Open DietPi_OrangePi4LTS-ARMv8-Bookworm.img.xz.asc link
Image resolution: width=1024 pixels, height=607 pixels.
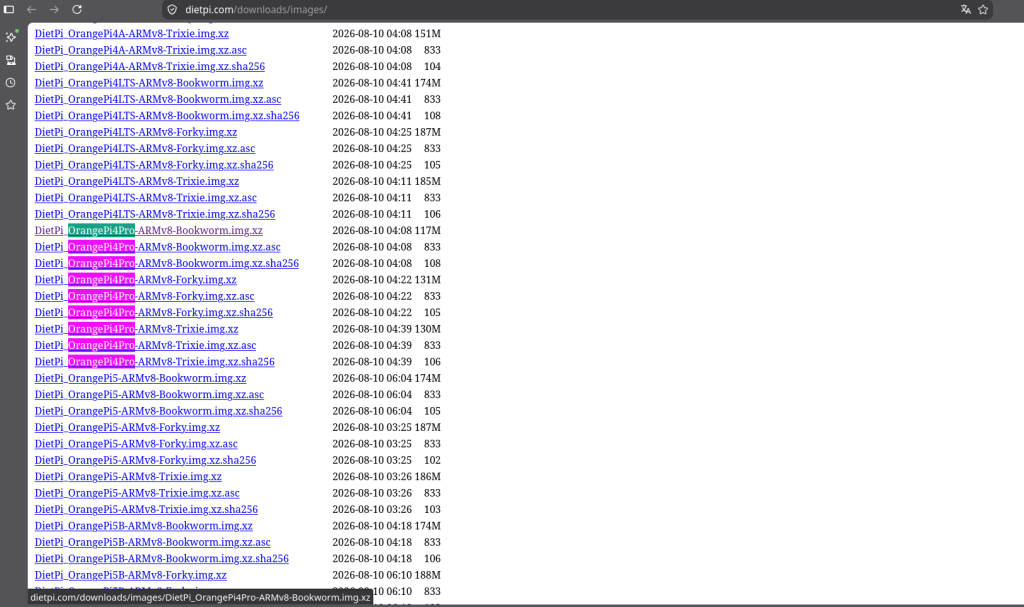(x=158, y=99)
